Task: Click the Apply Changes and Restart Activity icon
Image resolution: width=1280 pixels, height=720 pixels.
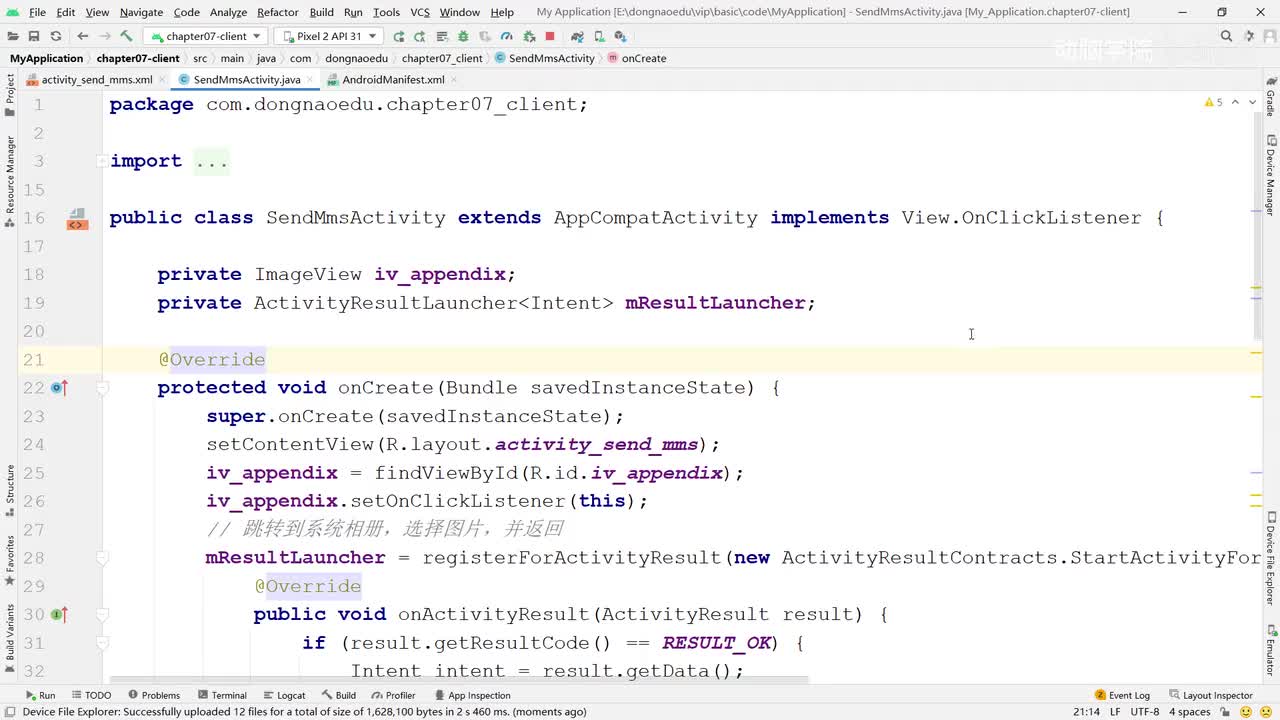Action: click(420, 36)
